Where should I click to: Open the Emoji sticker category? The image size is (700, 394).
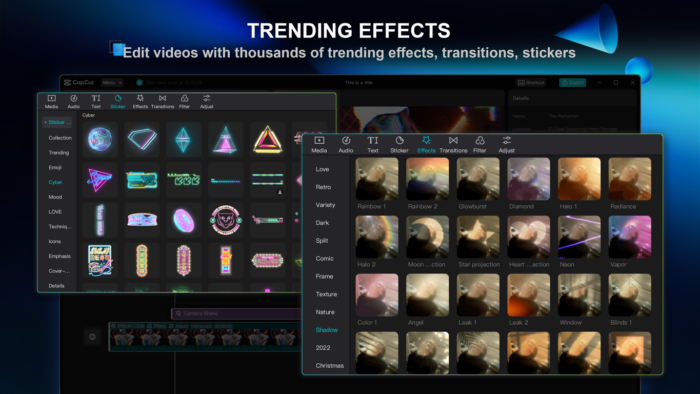click(55, 167)
